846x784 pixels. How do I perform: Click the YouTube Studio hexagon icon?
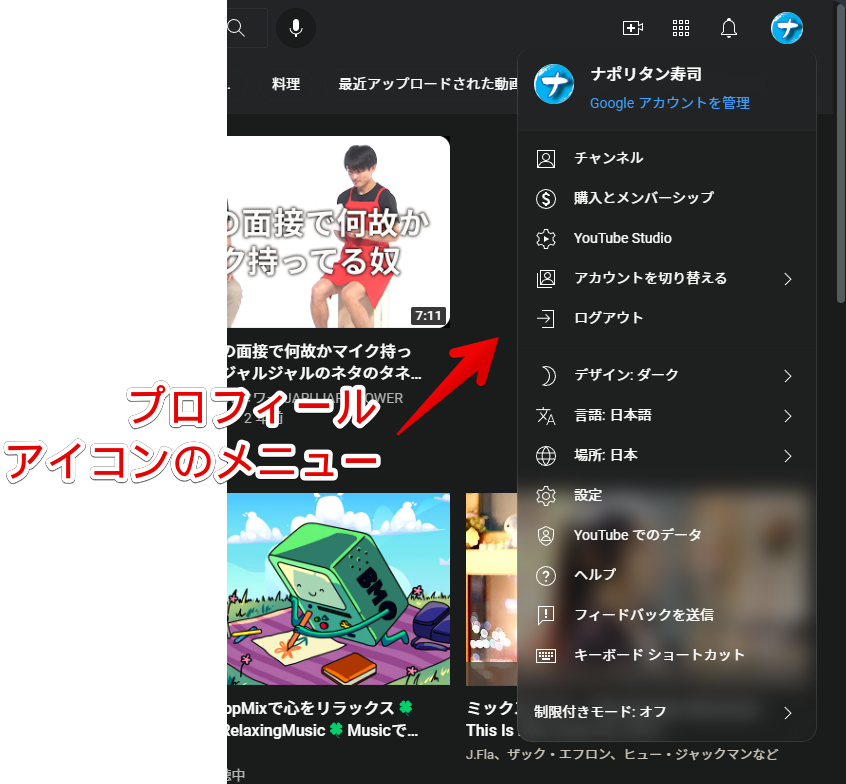coord(545,238)
